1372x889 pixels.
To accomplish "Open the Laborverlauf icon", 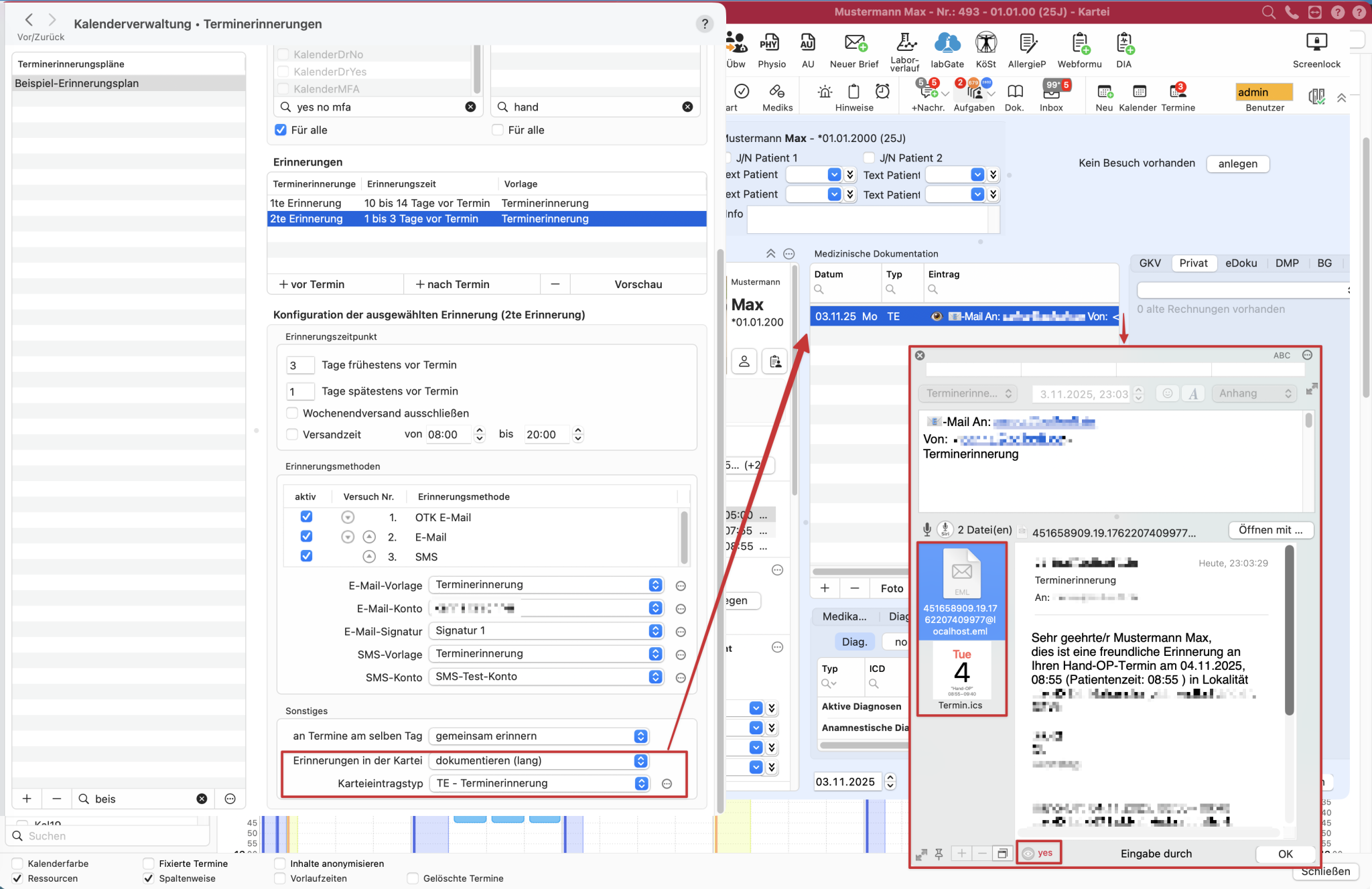I will 905,43.
